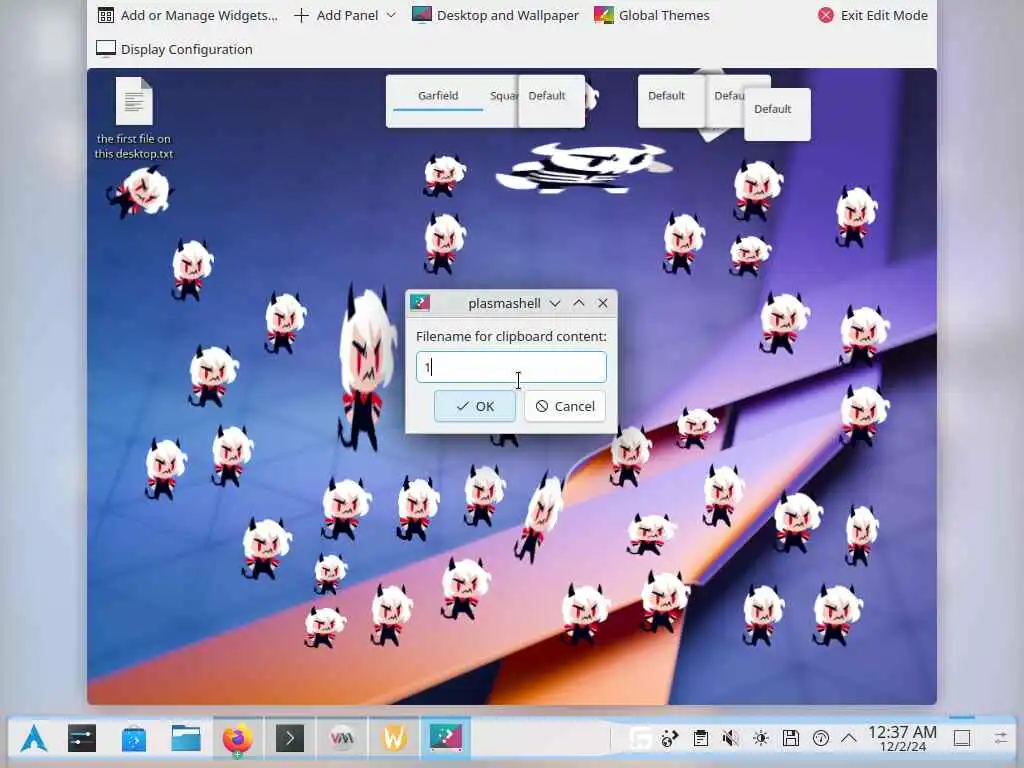Select the desktop file 'the first file on this desktop.txt'
This screenshot has width=1024, height=768.
[134, 119]
